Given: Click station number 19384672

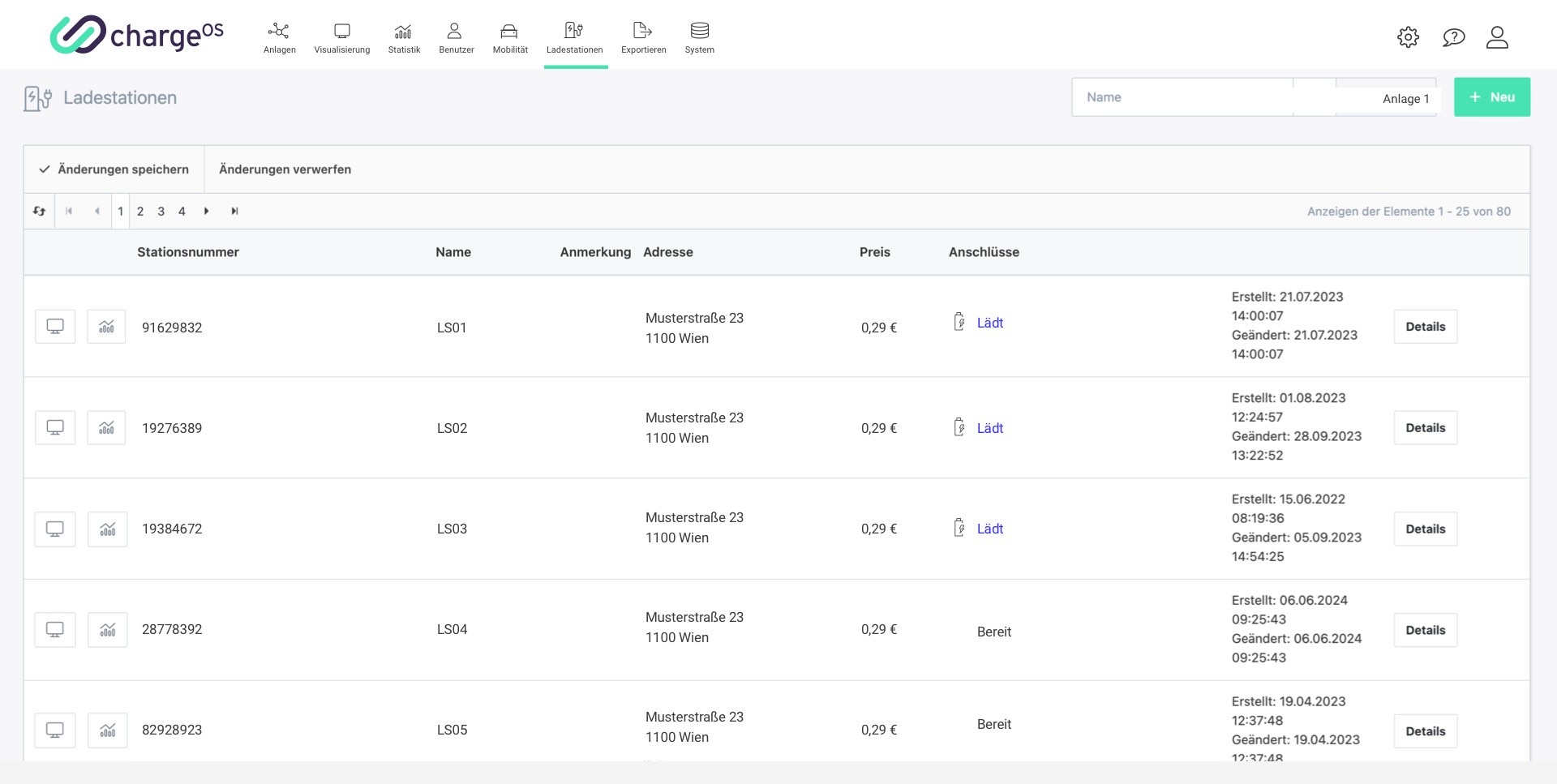Looking at the screenshot, I should (172, 529).
